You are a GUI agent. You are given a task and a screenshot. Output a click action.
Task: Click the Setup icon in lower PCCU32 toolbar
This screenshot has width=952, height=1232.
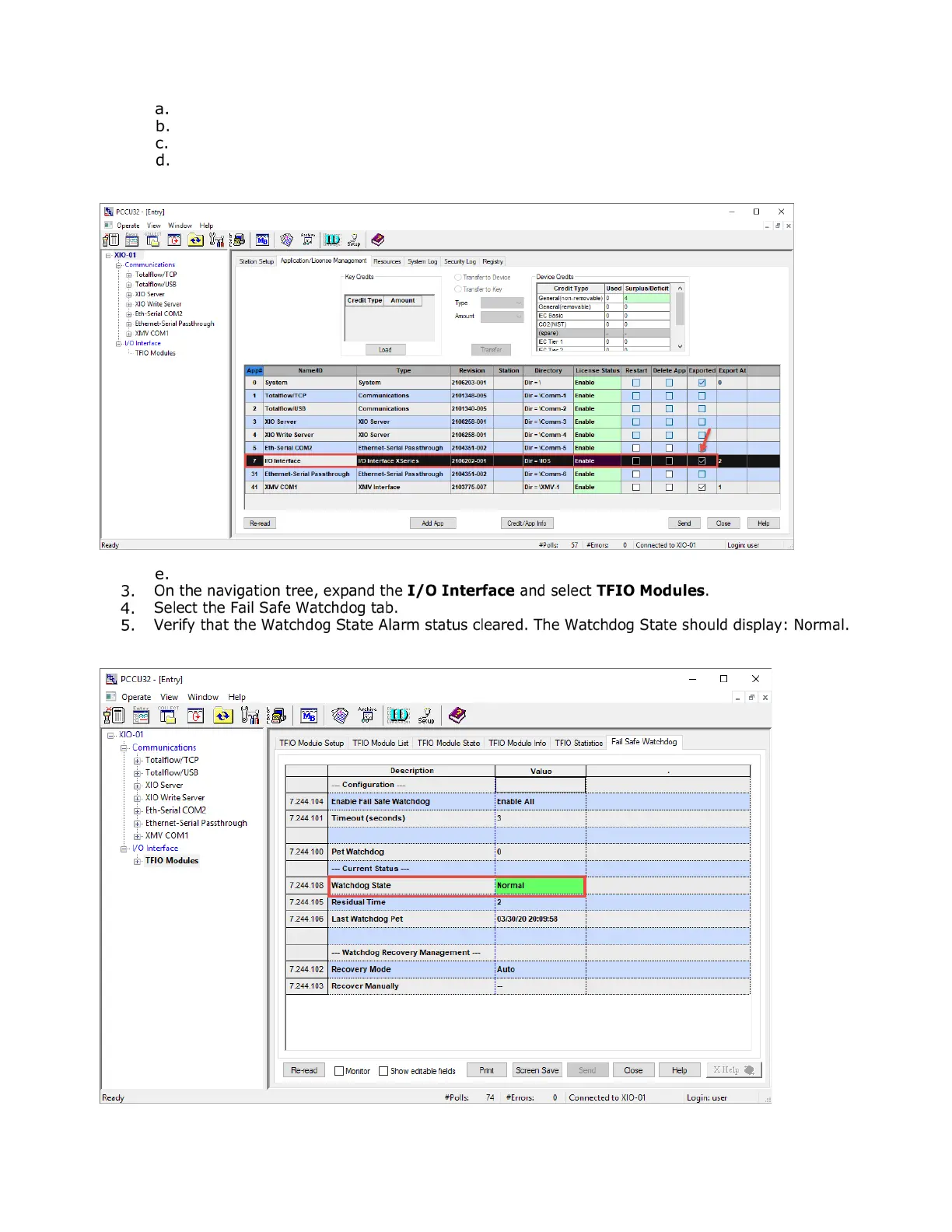click(x=426, y=715)
